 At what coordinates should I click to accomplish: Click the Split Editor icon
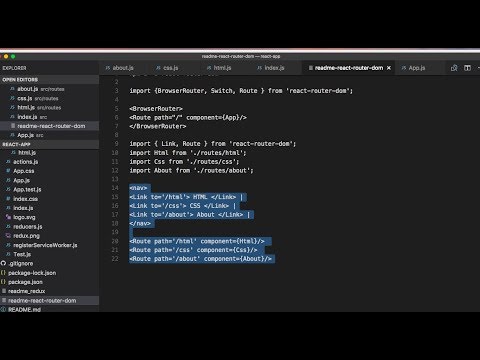point(467,68)
